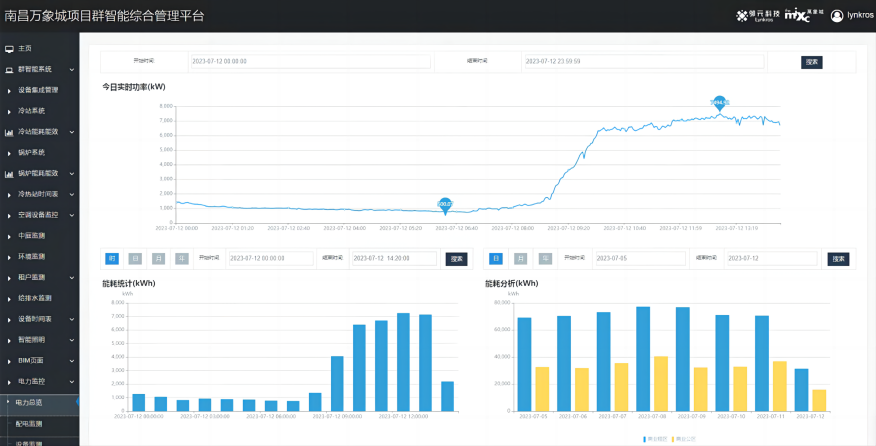Click the top 搜索 button for real-time power

811,62
